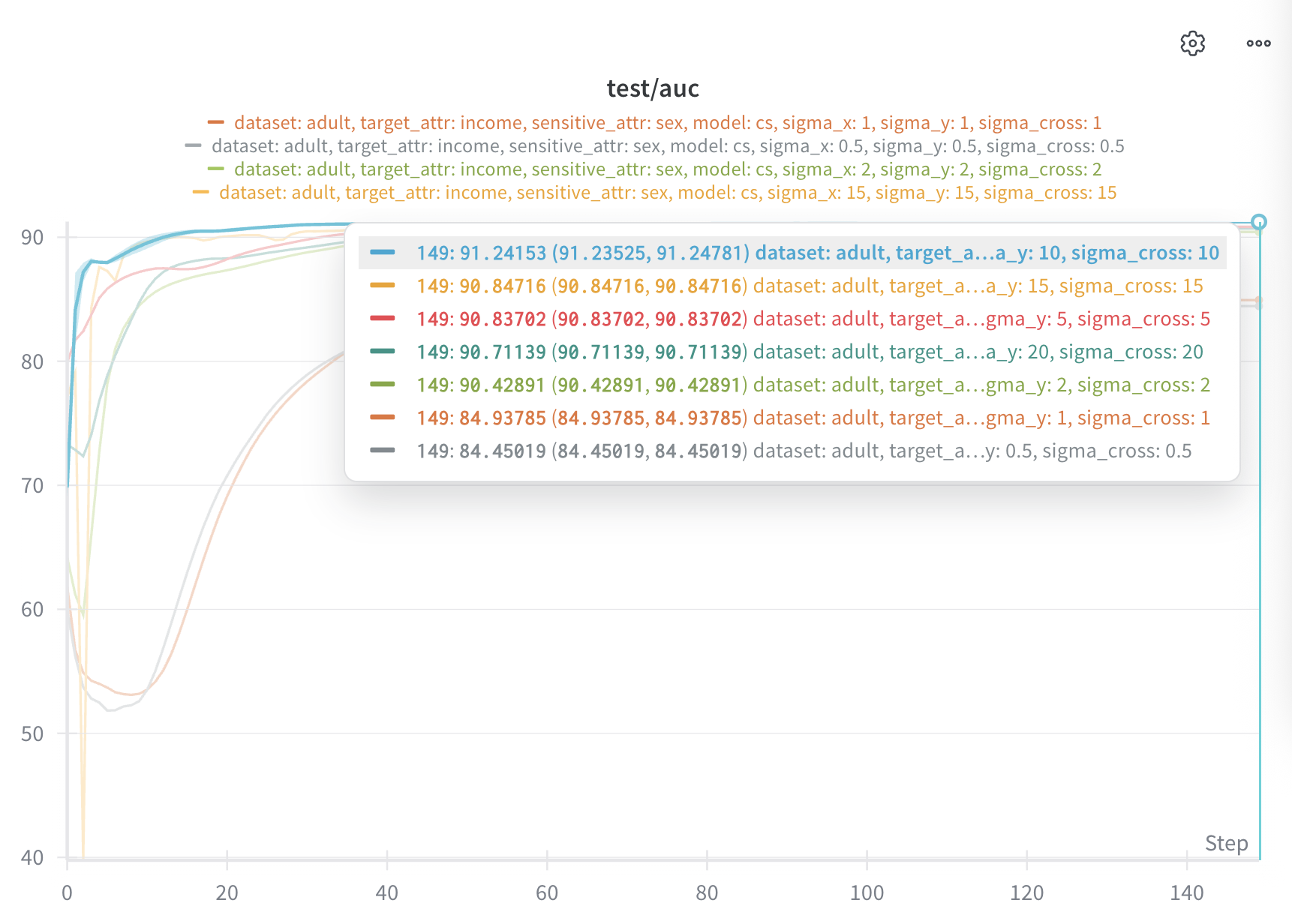The width and height of the screenshot is (1292, 924).
Task: Click the orange line marker for sigma_cross: 1 legend
Action: [x=216, y=122]
